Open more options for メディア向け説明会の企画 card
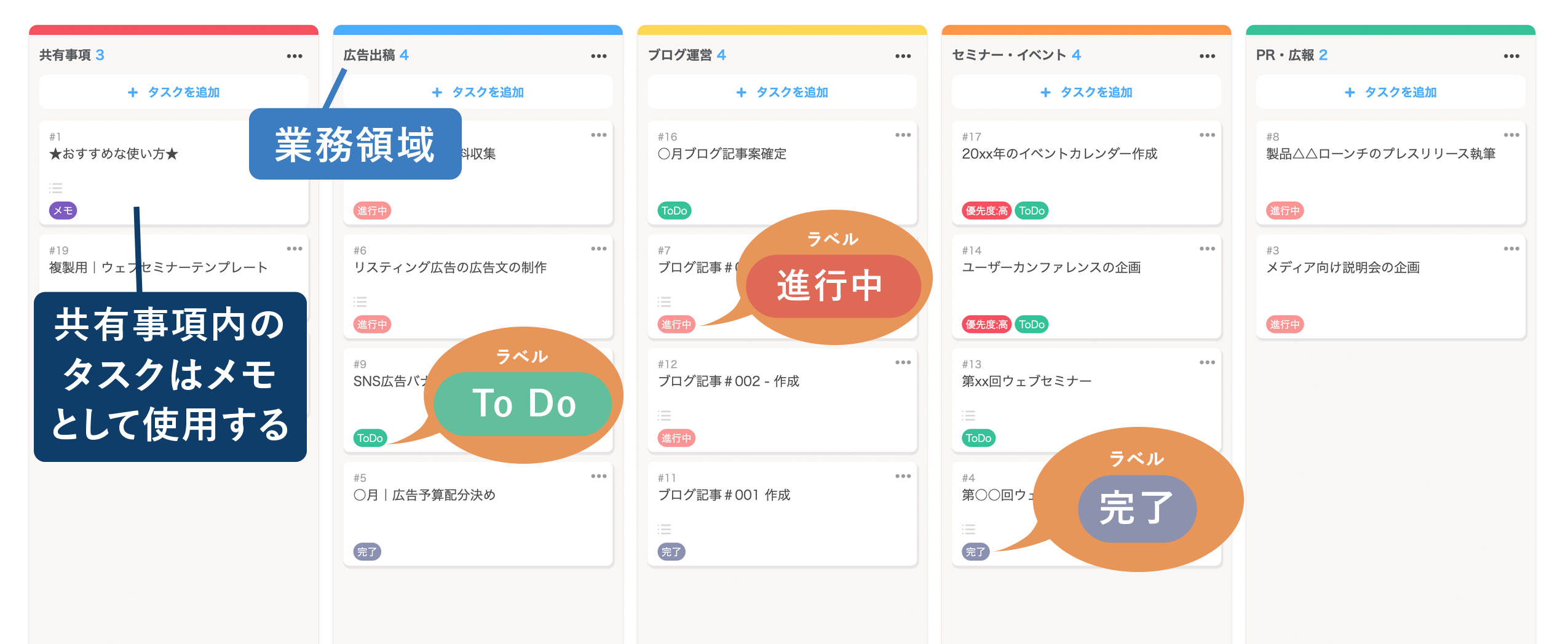Screen dimensions: 1568x644 (x=1512, y=249)
